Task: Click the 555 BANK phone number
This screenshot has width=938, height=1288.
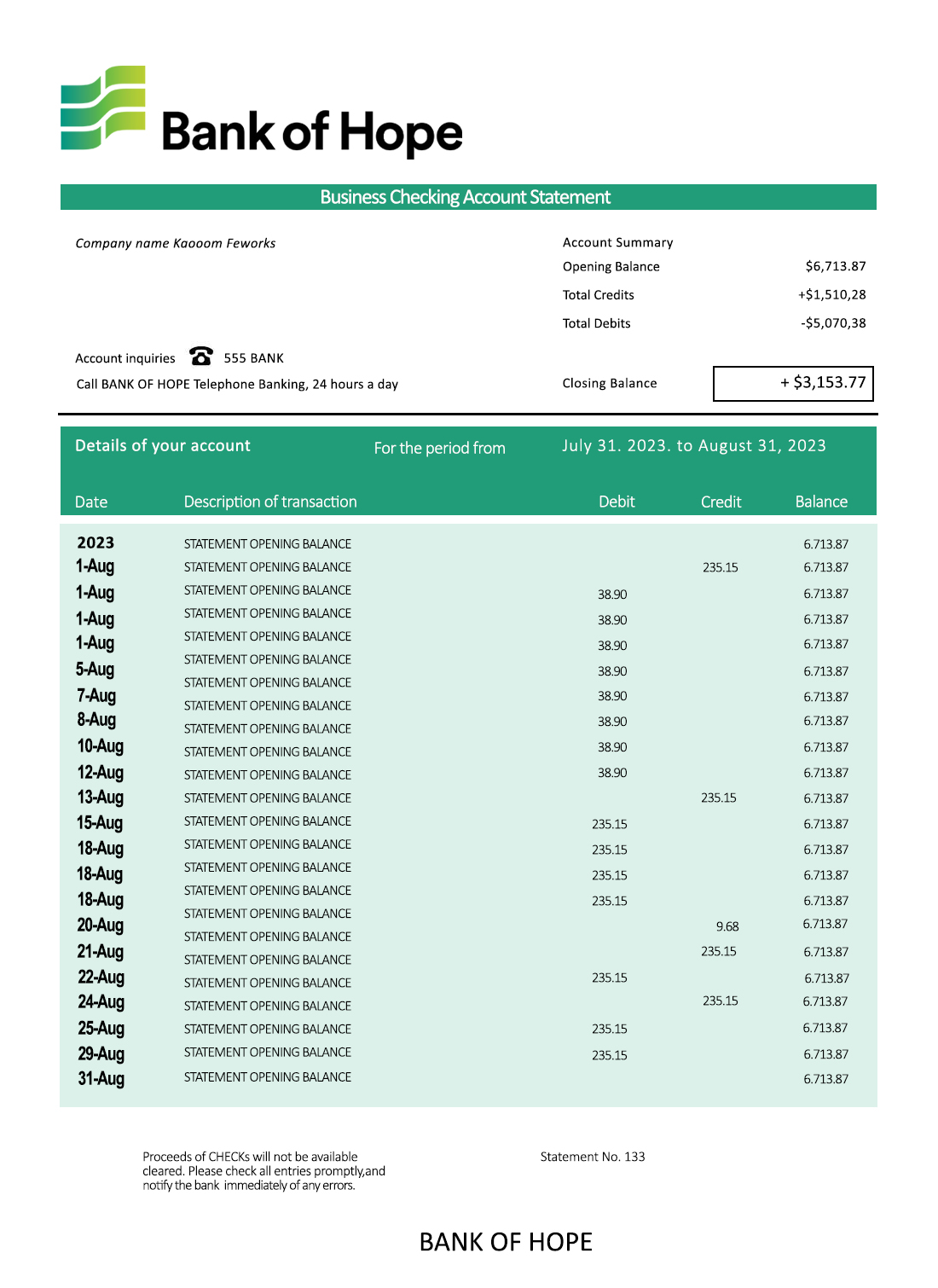Action: (x=253, y=358)
